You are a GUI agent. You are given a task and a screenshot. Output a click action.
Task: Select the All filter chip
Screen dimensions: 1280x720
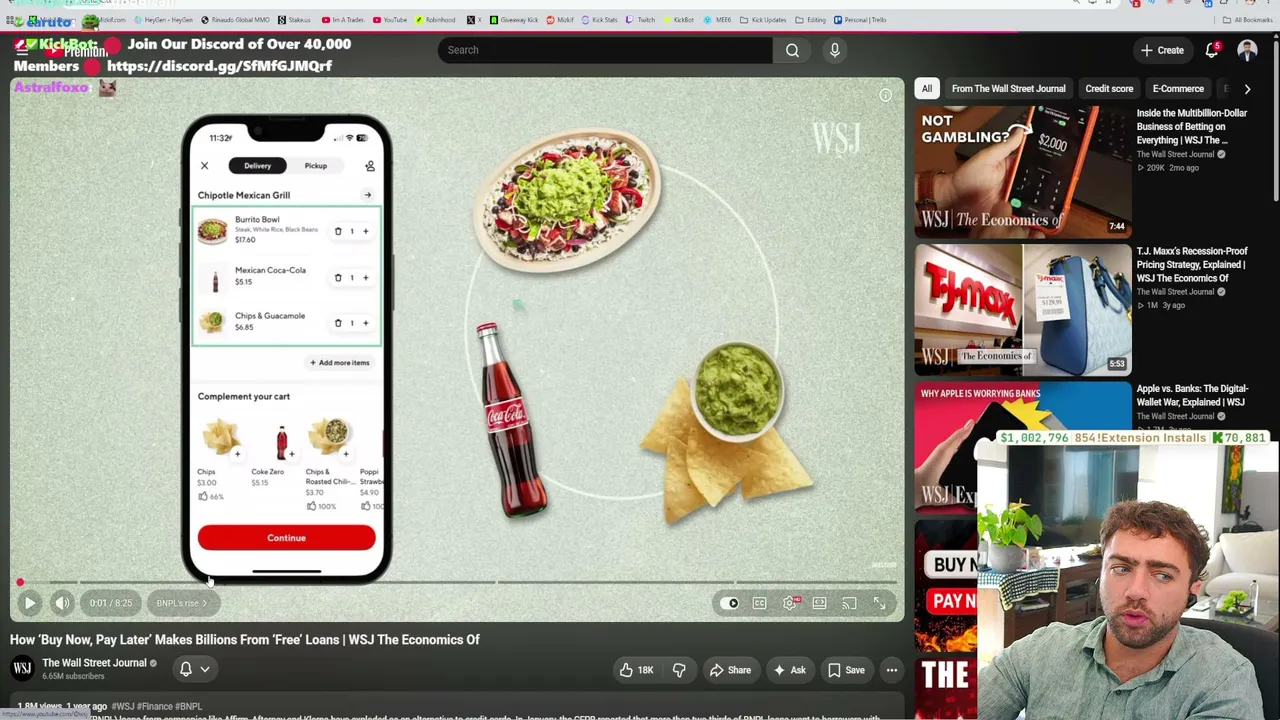926,88
